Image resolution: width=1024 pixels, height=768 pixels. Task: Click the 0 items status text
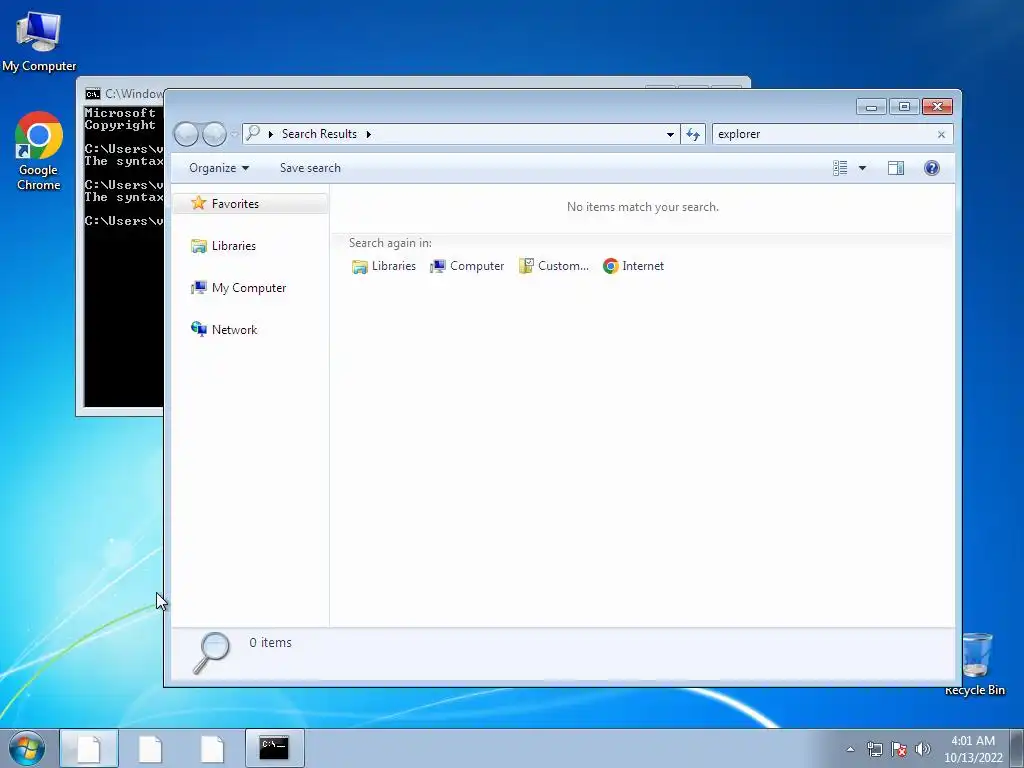click(270, 643)
